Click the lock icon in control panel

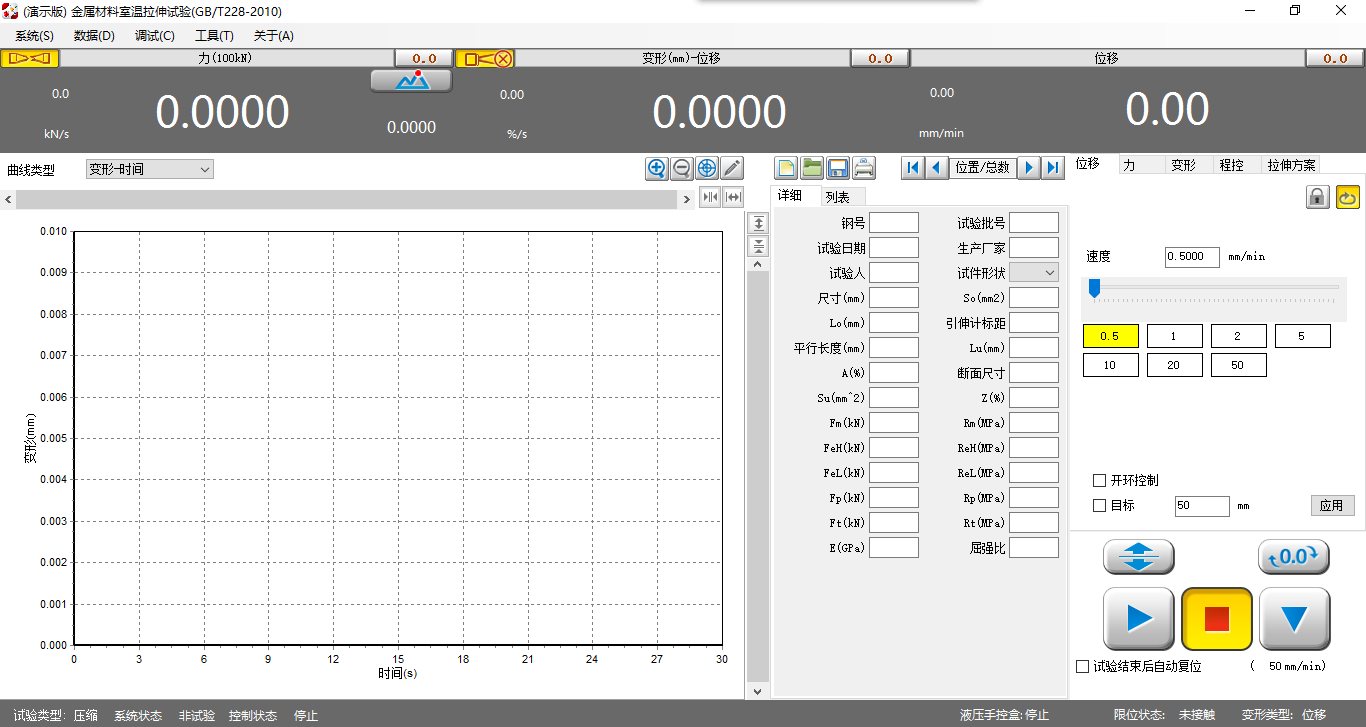[1318, 197]
